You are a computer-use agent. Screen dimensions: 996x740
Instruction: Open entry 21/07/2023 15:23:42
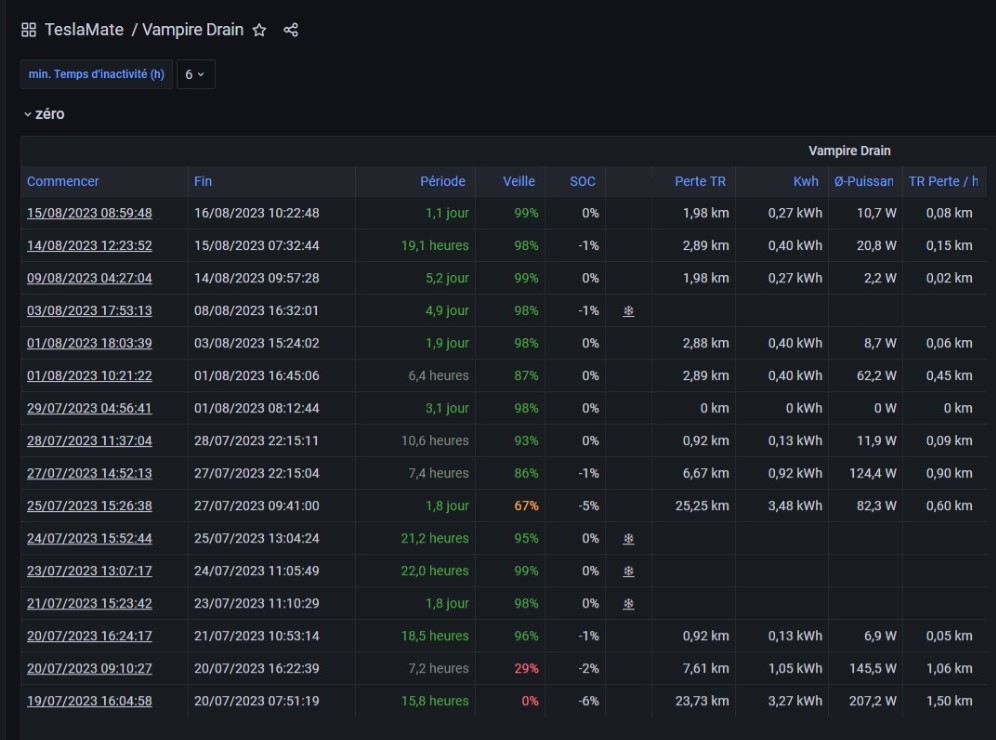(x=90, y=603)
